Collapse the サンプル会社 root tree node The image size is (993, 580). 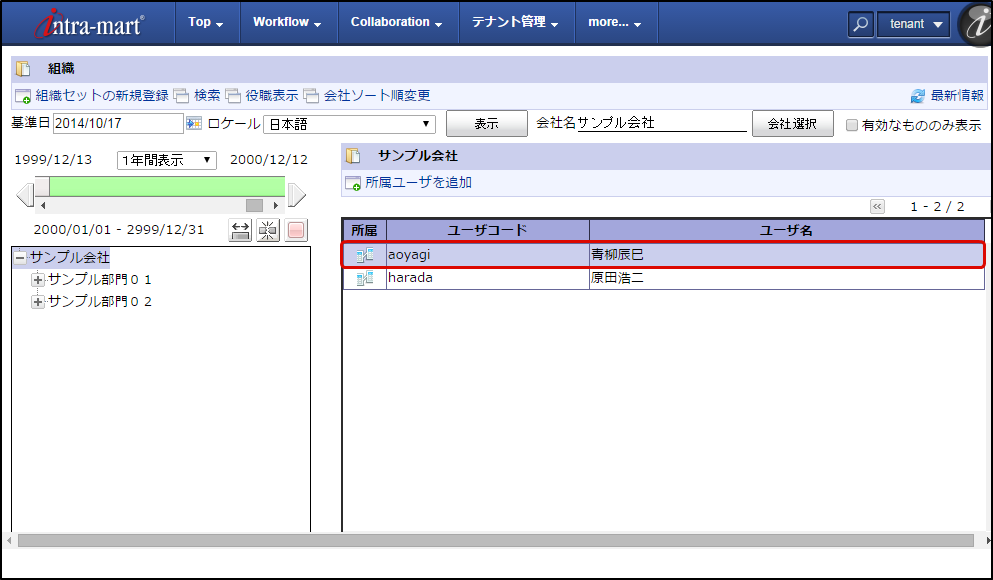pyautogui.click(x=20, y=258)
